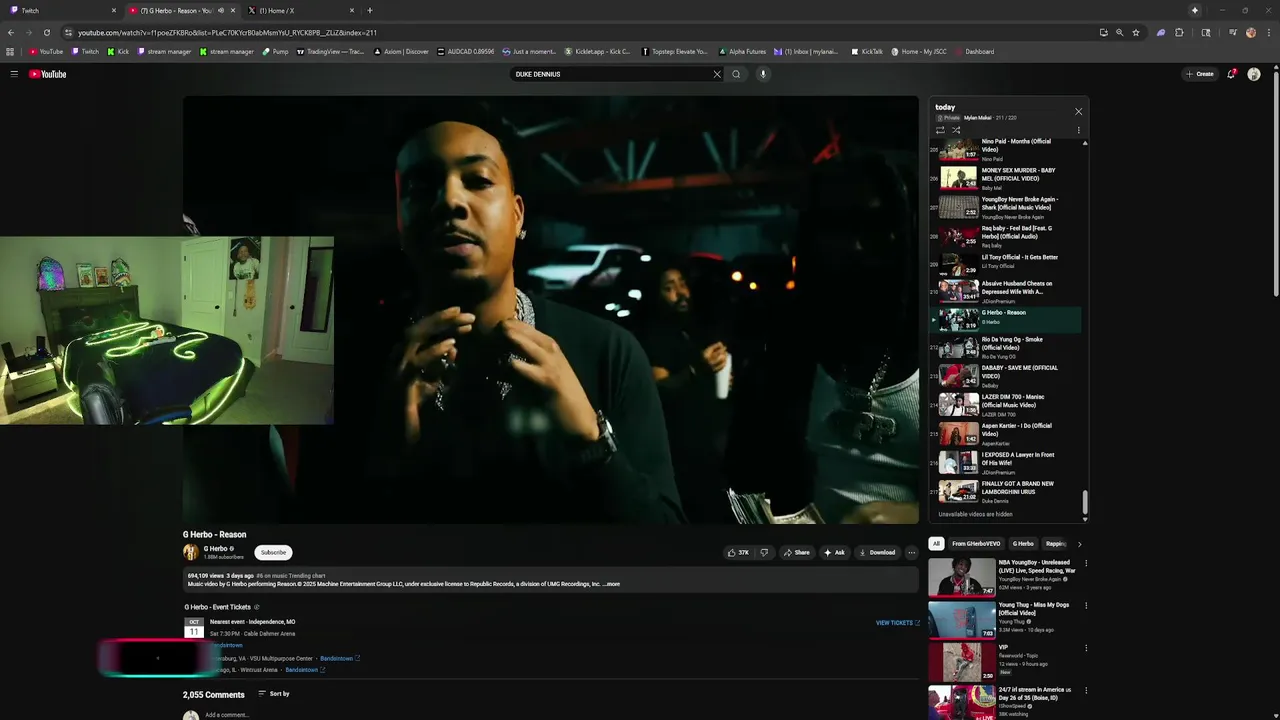Open 'TradingView' bookmark

click(x=331, y=52)
